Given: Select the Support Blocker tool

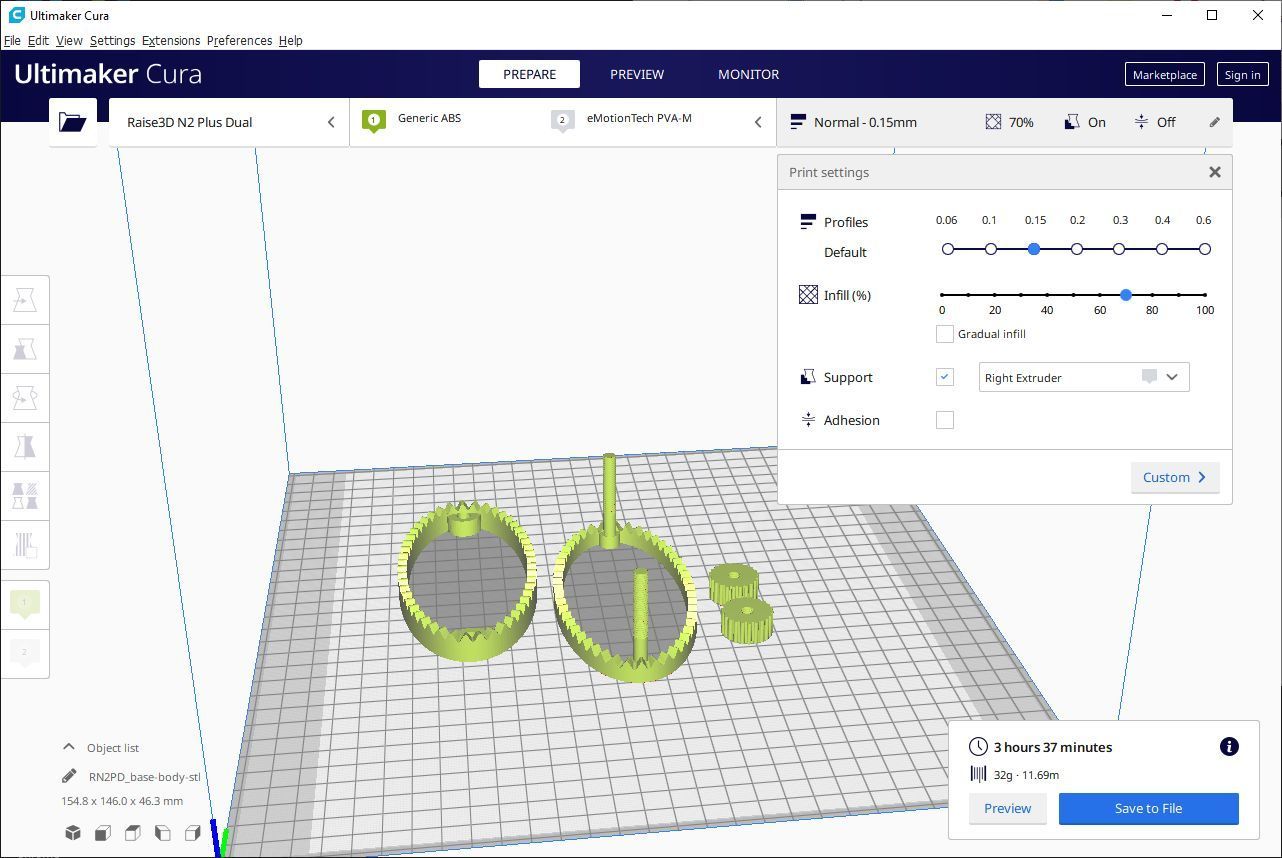Looking at the screenshot, I should (x=25, y=545).
